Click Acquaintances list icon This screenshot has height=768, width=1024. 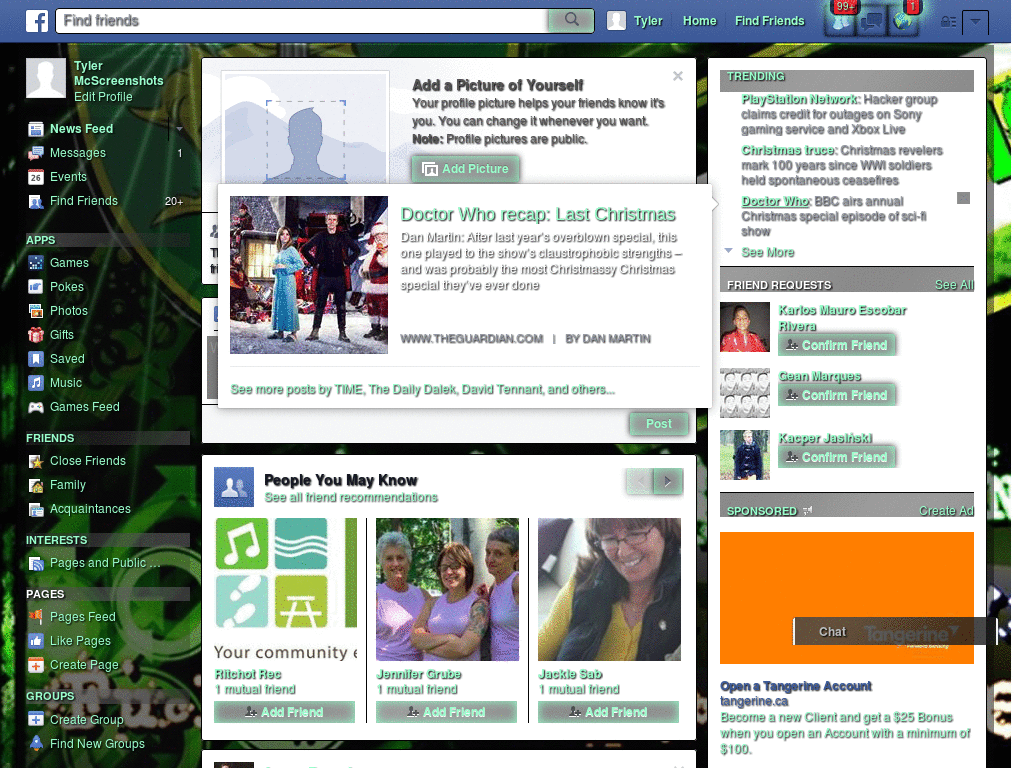click(x=36, y=509)
